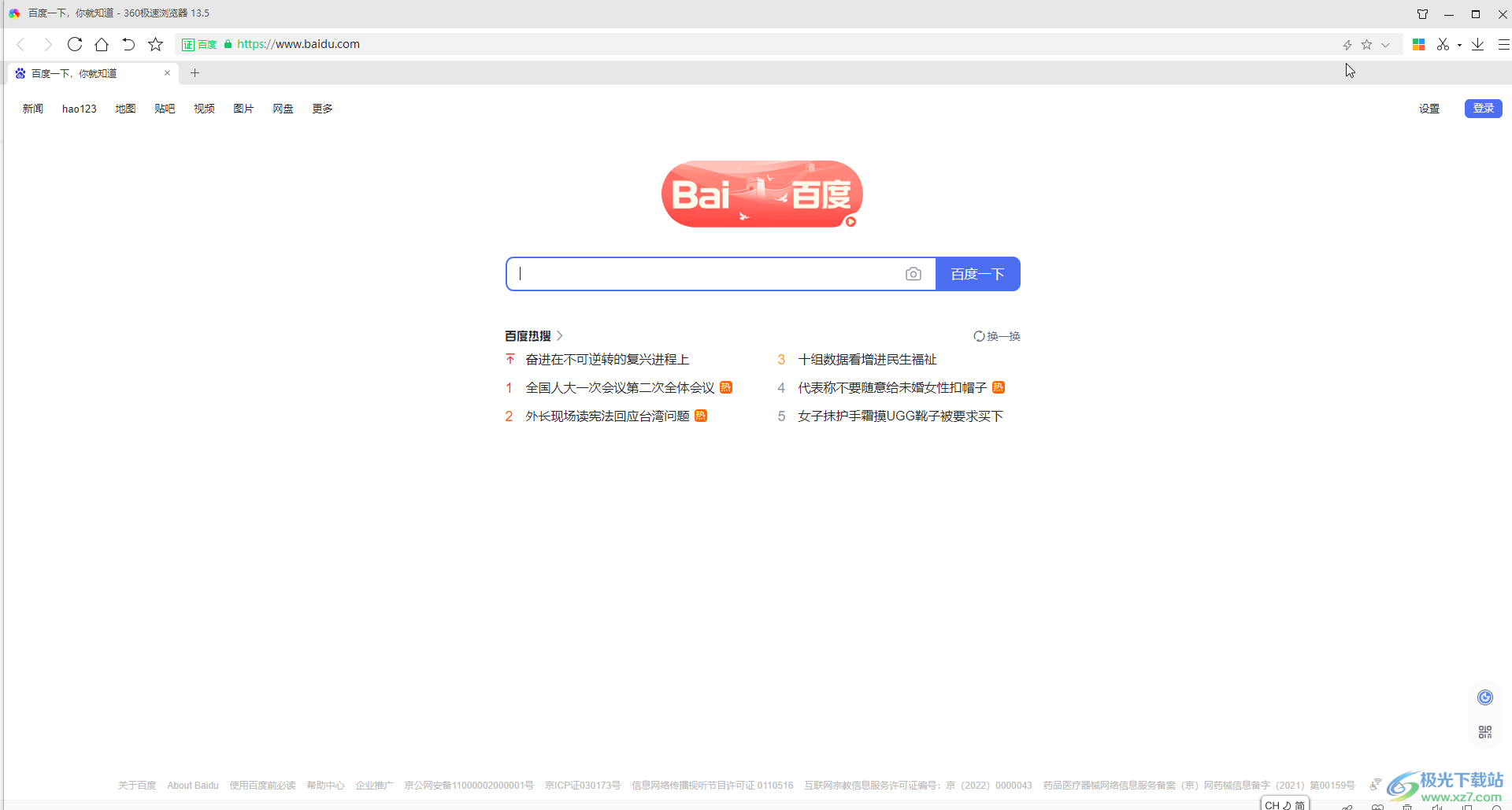The height and width of the screenshot is (810, 1512).
Task: Open the 图片 link
Action: 243,109
